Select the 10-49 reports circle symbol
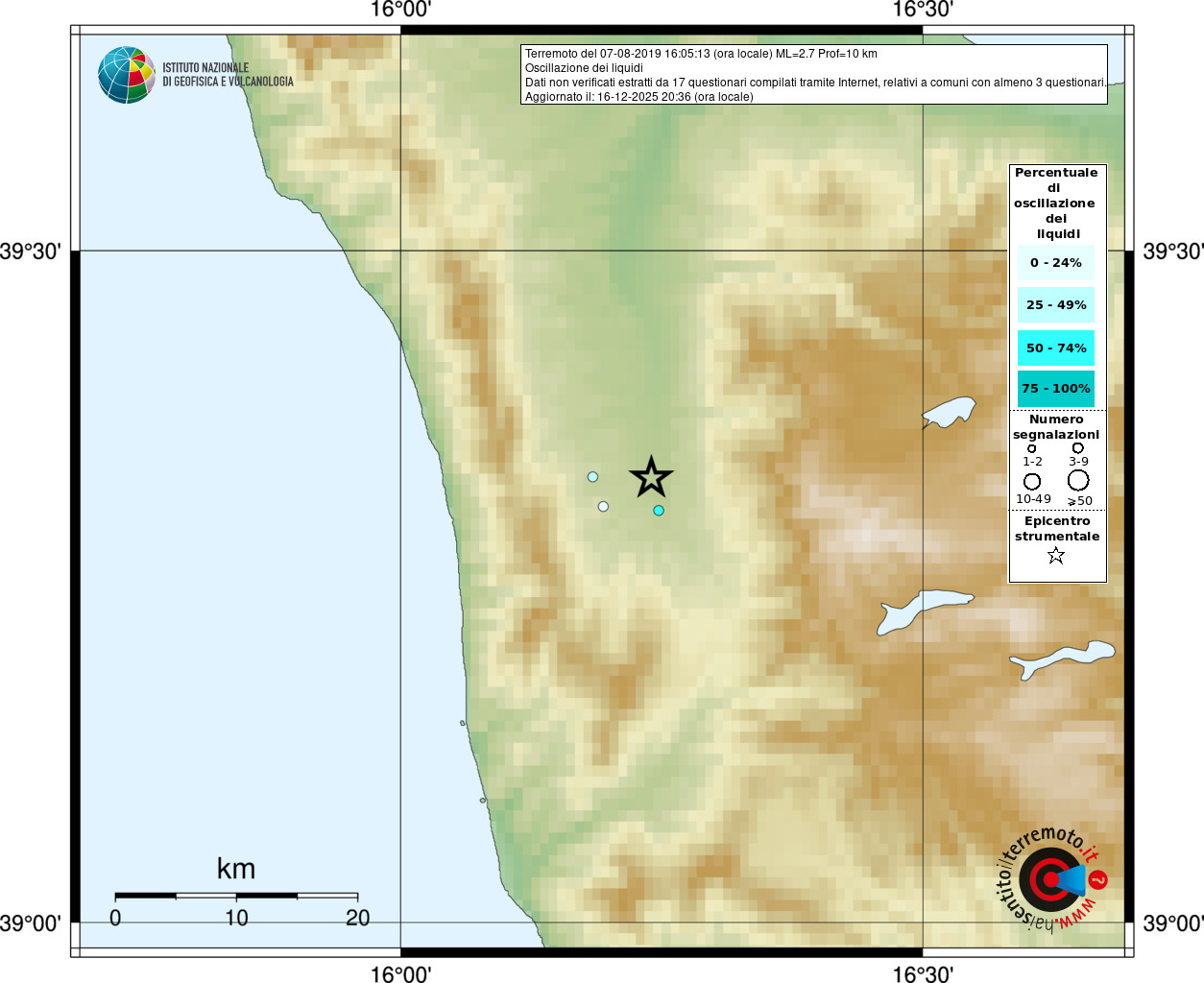The height and width of the screenshot is (983, 1204). tap(1032, 481)
